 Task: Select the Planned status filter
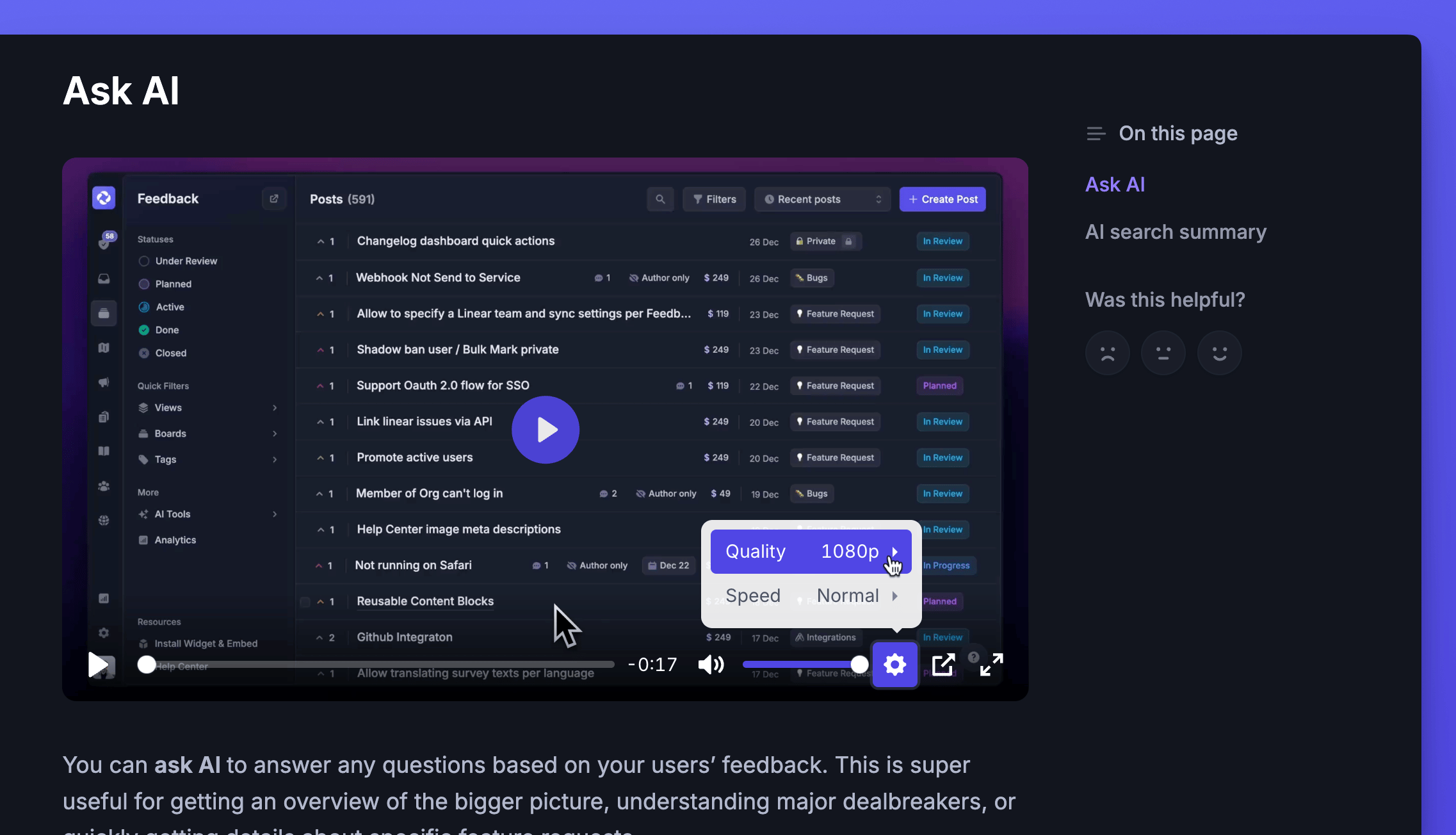165,284
